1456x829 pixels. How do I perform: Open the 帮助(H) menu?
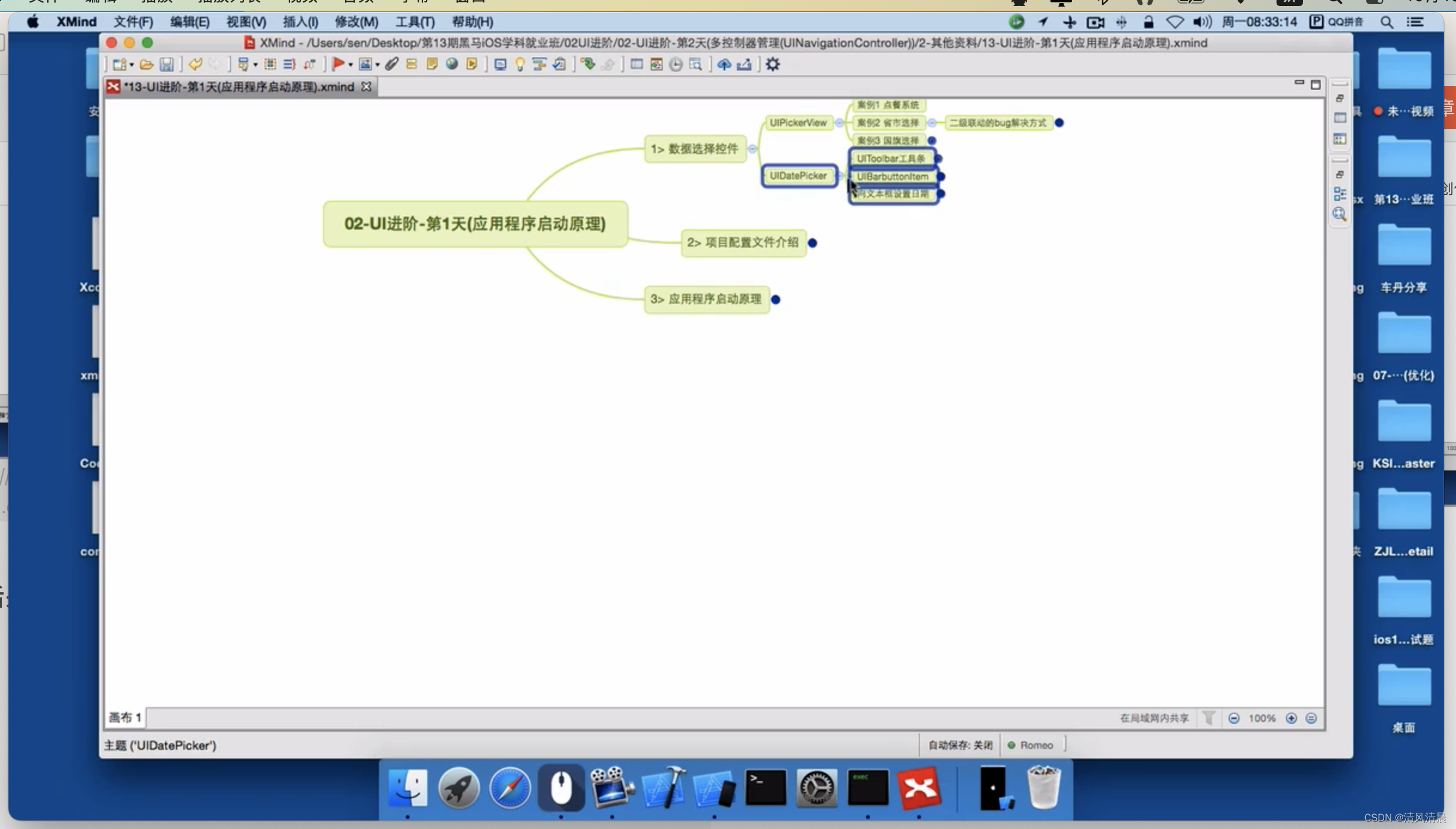tap(473, 22)
